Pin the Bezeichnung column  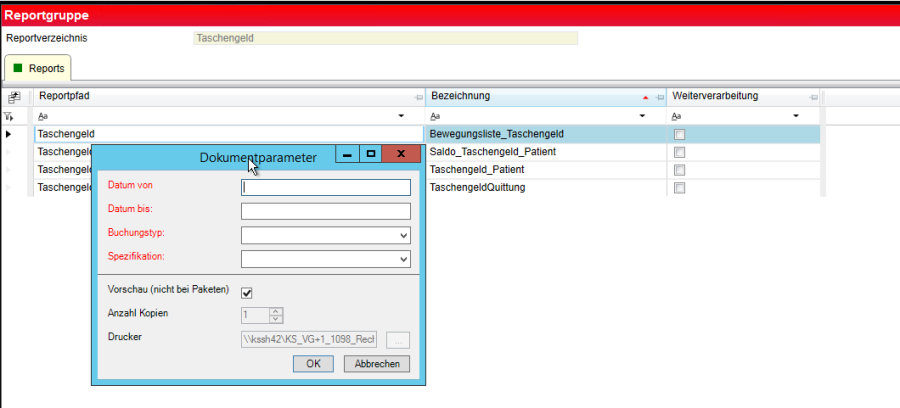click(x=660, y=98)
